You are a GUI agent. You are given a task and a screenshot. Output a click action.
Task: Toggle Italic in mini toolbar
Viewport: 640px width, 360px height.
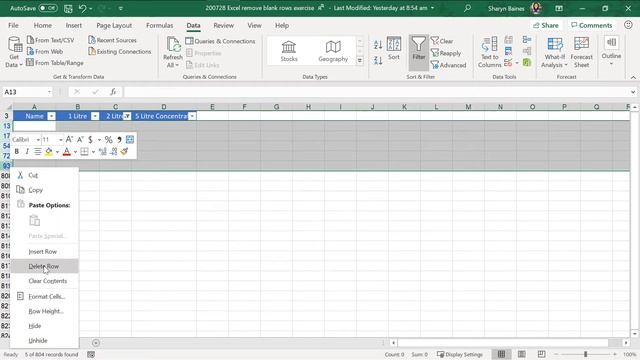coord(27,152)
